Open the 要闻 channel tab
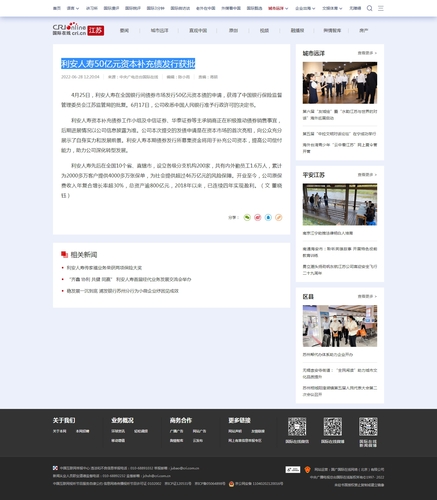Image resolution: width=437 pixels, height=500 pixels. tap(124, 30)
